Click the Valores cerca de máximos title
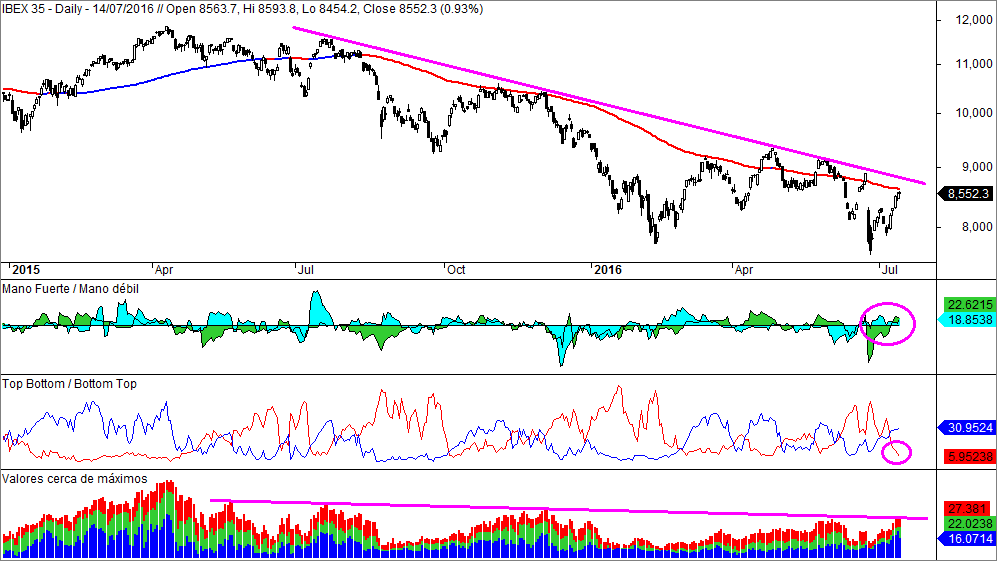Screen dimensions: 997x561 74,478
